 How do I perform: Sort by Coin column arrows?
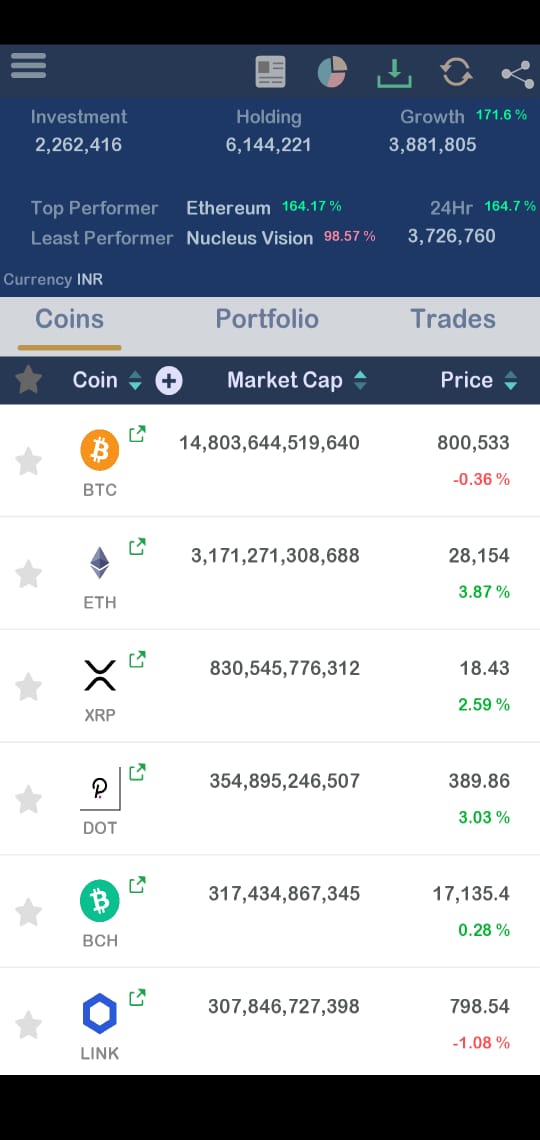pyautogui.click(x=134, y=380)
